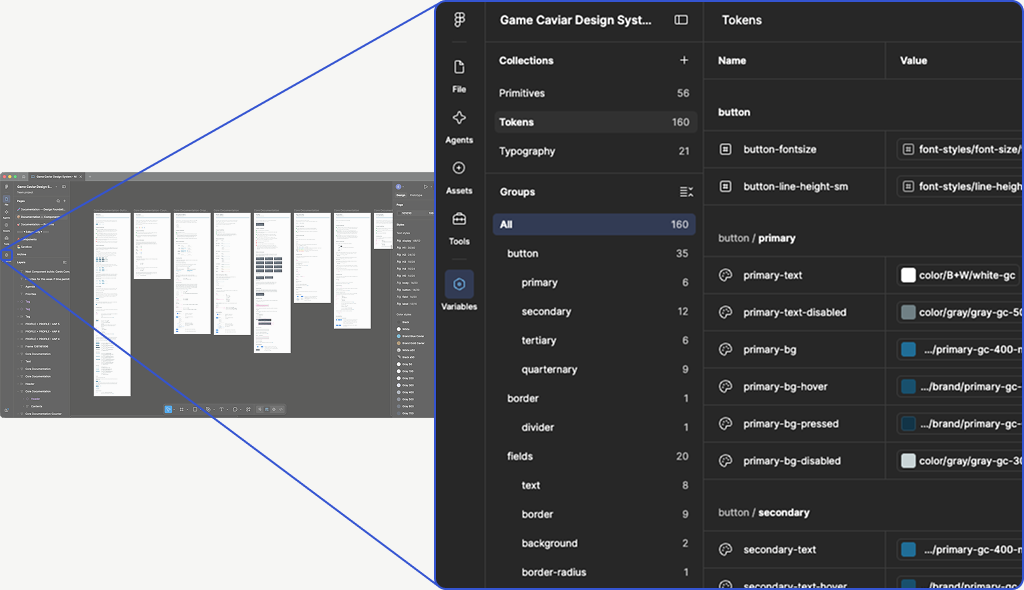Click the alias icon in button-fontsize value chip
The height and width of the screenshot is (590, 1024).
(908, 149)
